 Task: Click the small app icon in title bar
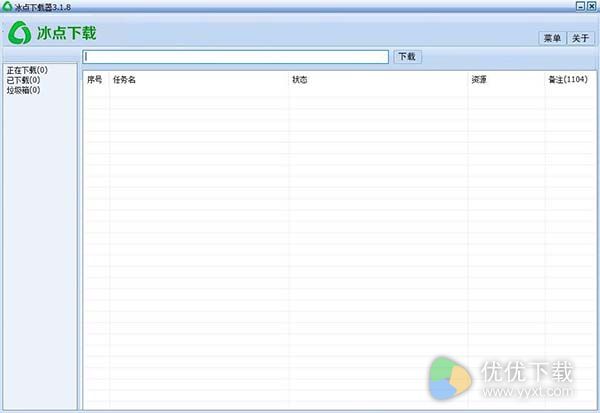tap(7, 6)
